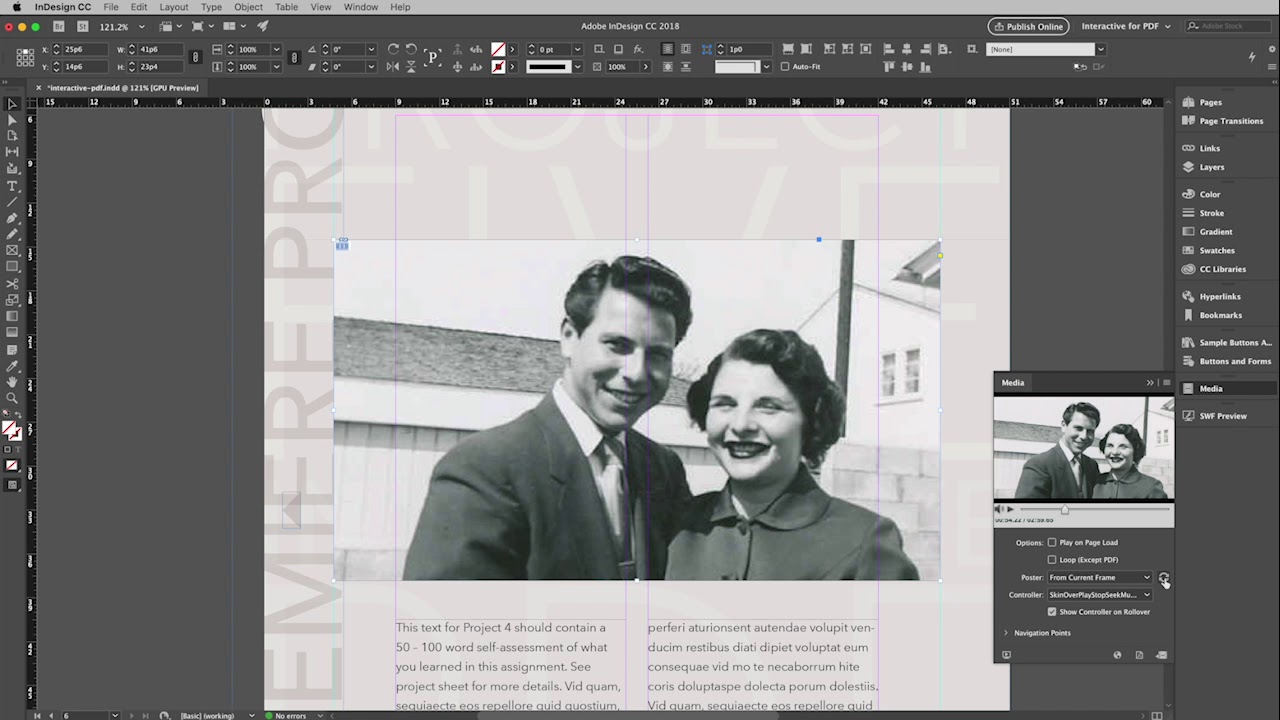The width and height of the screenshot is (1280, 720).
Task: Click place video from URL icon
Action: point(1117,655)
